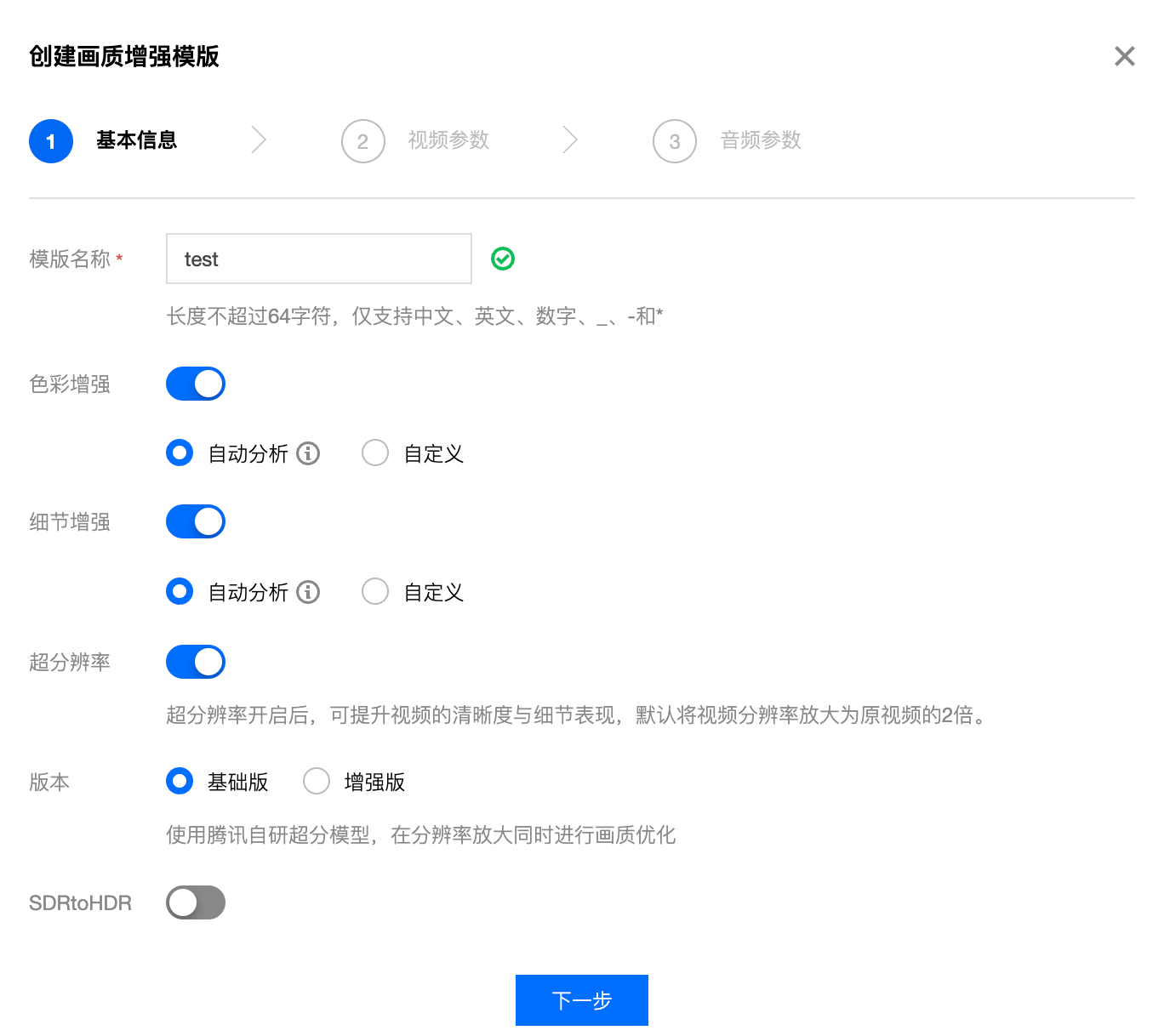
Task: Select 自动分析 under 色彩增强
Action: point(180,453)
